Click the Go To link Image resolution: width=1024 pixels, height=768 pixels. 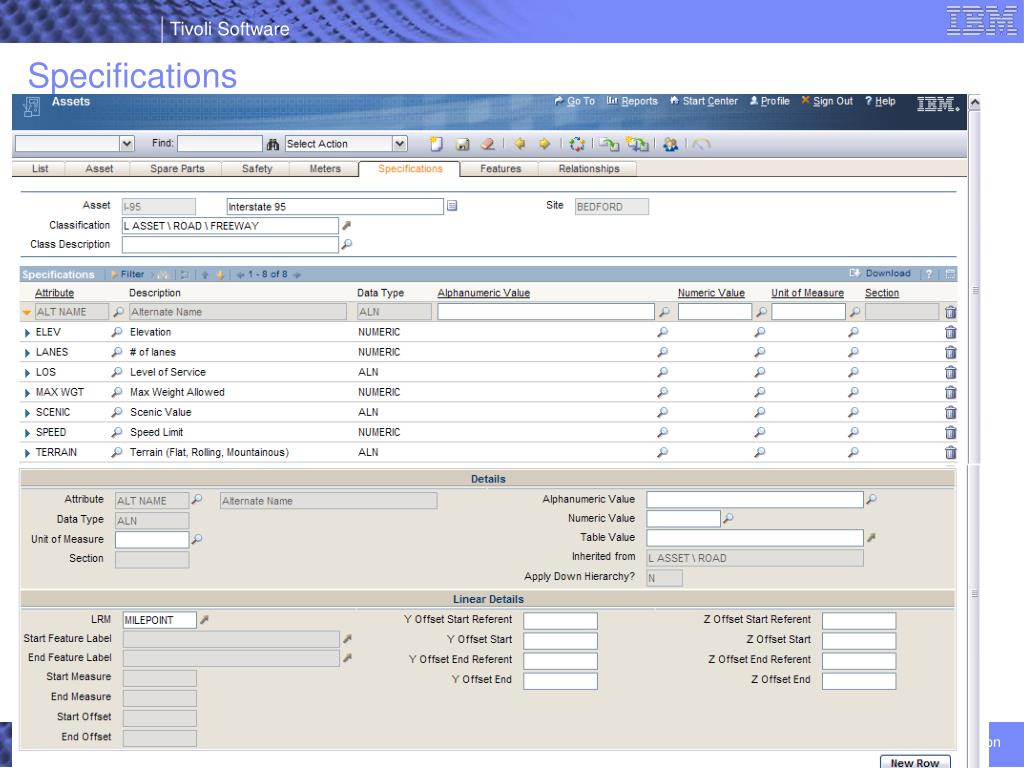(575, 101)
